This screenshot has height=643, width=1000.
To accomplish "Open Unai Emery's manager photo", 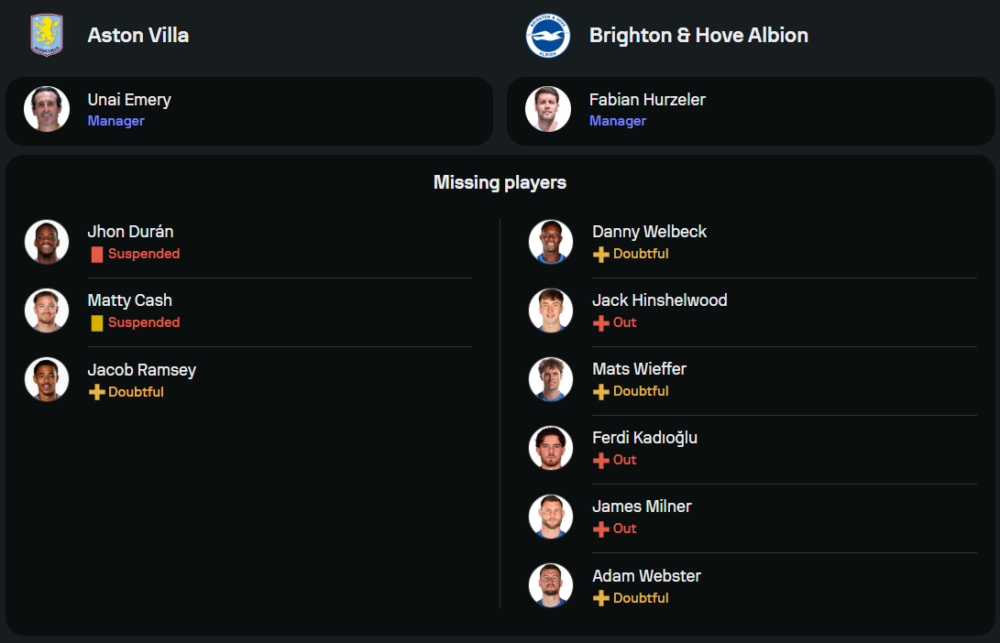I will tap(47, 109).
